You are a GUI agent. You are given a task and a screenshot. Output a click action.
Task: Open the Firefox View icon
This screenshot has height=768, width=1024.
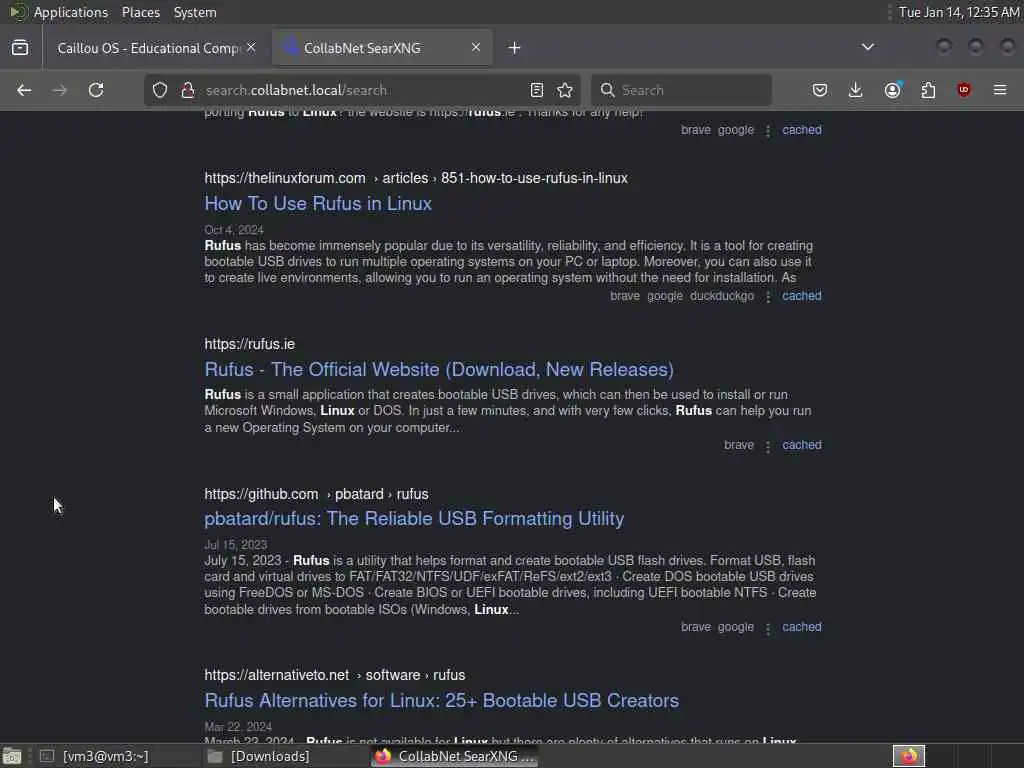pyautogui.click(x=20, y=48)
